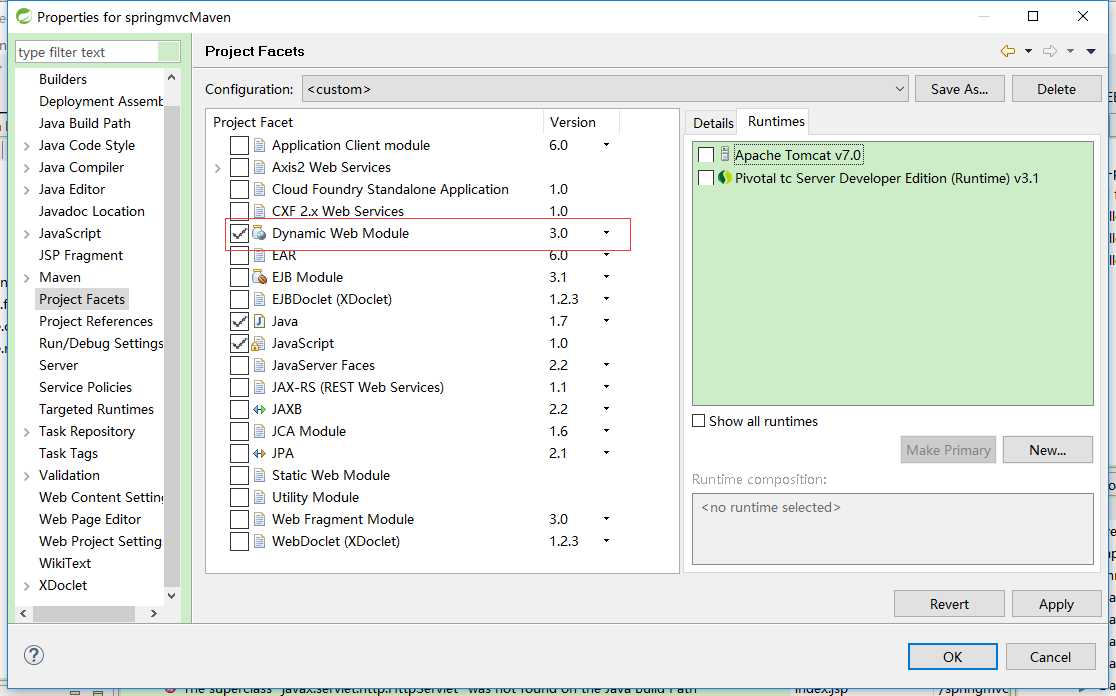
Task: Expand the Maven tree node
Action: point(26,278)
